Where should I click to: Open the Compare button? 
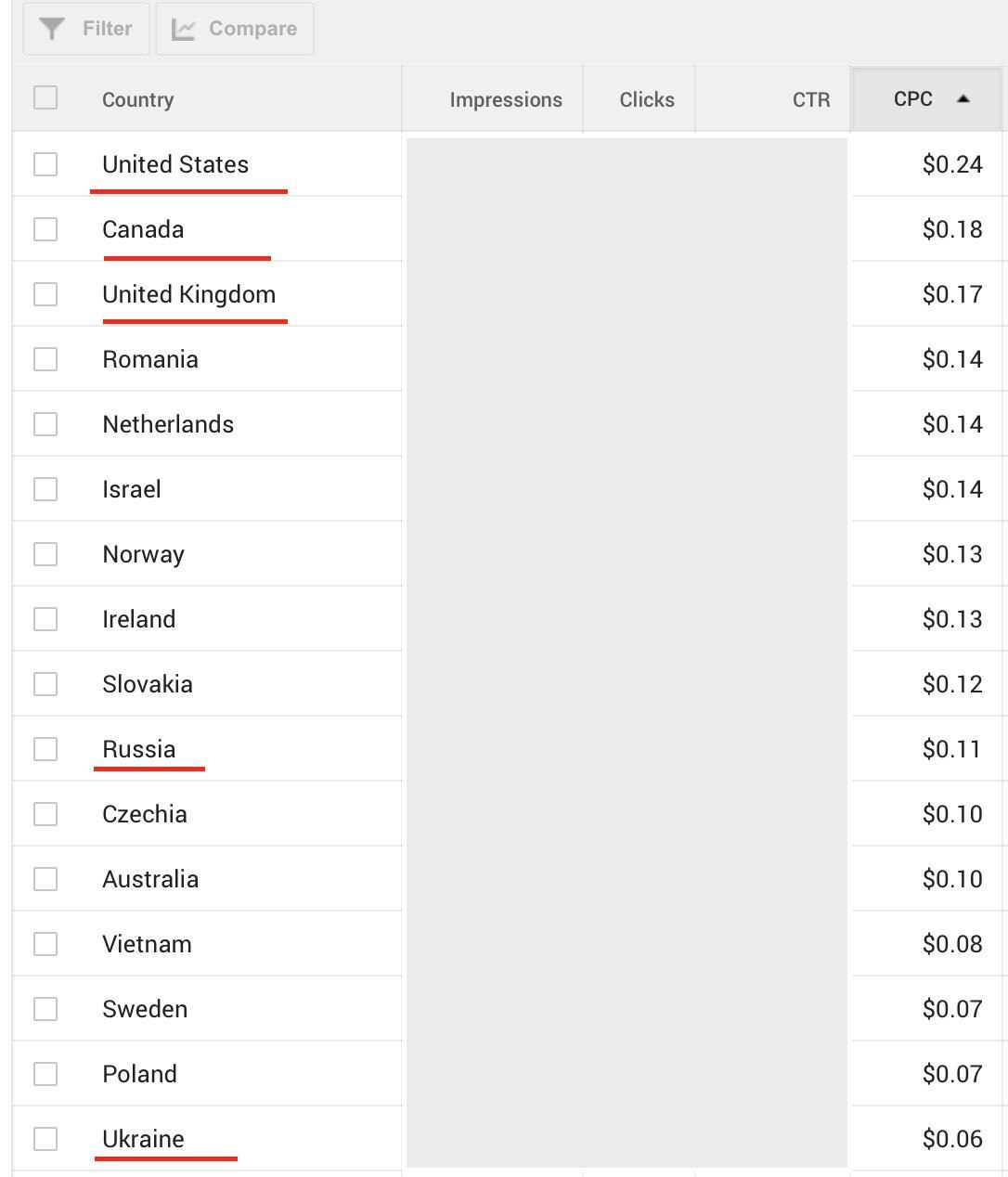(235, 29)
